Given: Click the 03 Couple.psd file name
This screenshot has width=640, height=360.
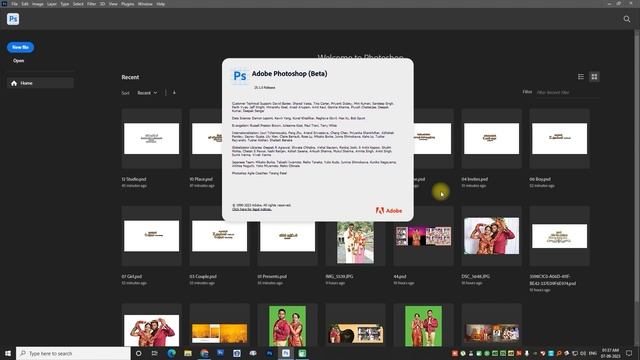Looking at the screenshot, I should click(203, 276).
